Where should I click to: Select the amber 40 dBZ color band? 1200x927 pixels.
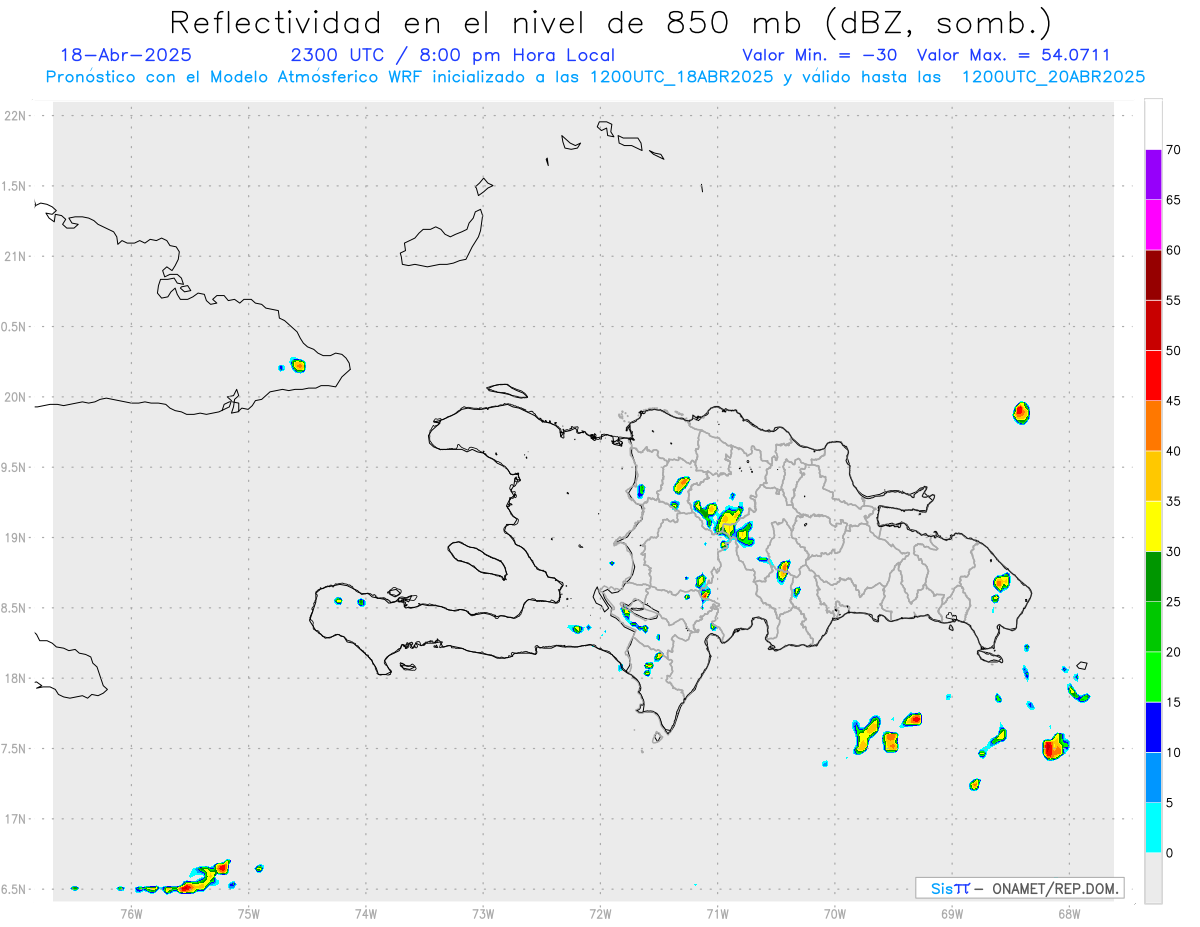(x=1153, y=476)
